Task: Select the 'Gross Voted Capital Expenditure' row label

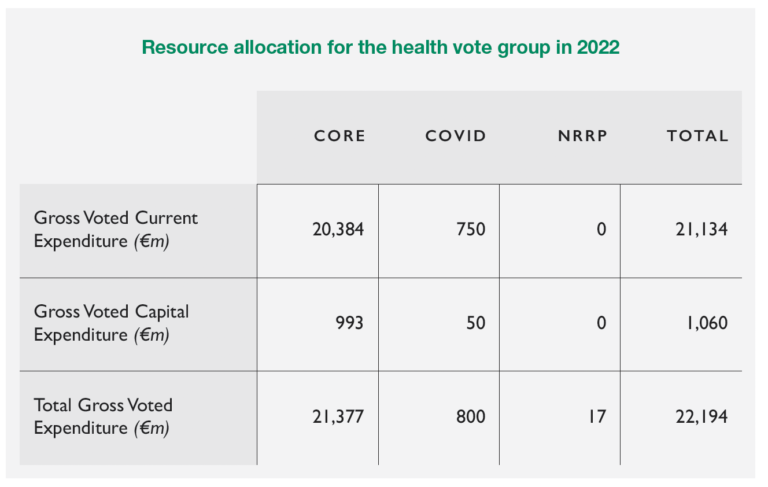Action: [111, 323]
